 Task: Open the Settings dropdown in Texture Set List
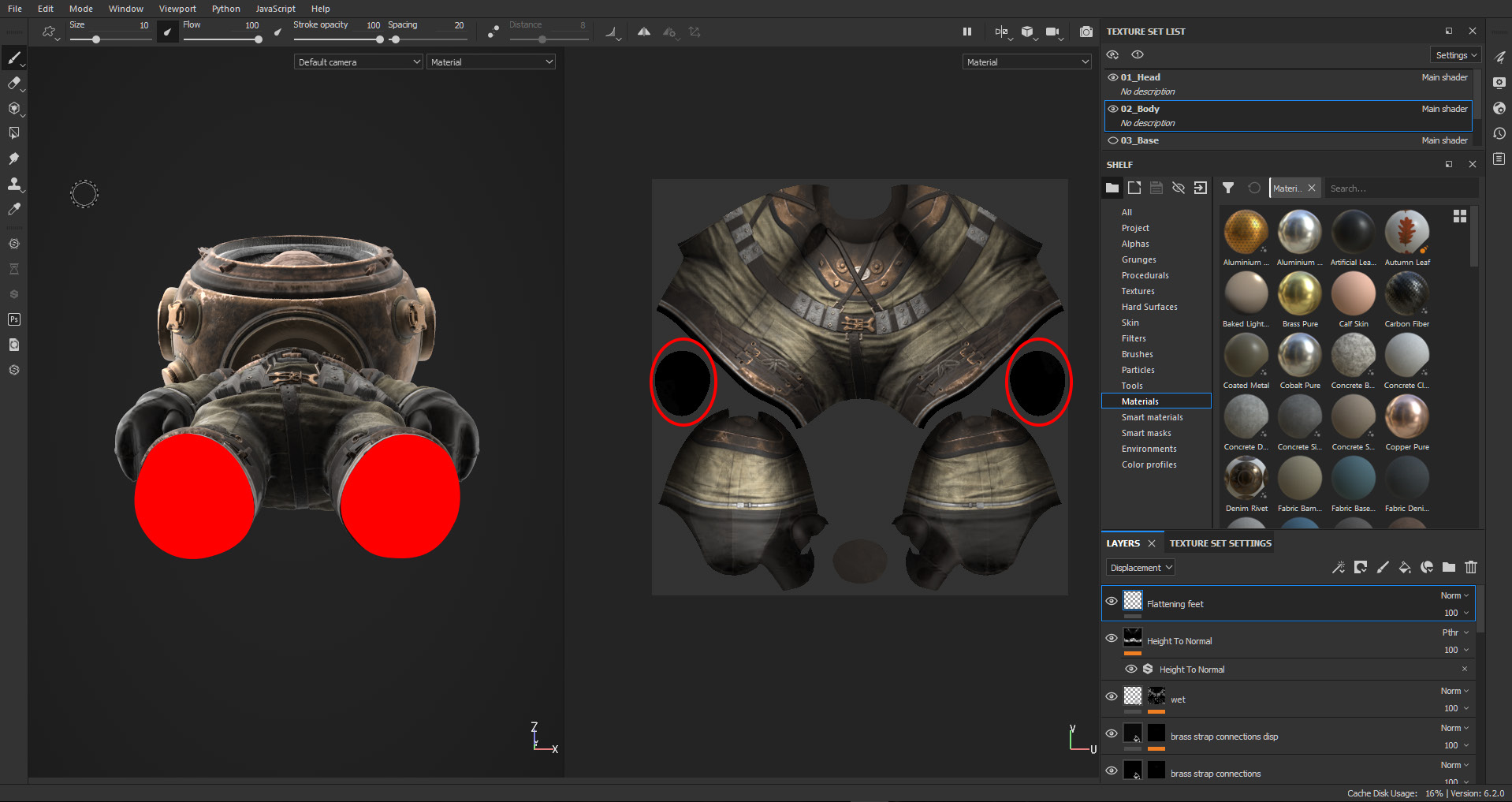pos(1455,55)
